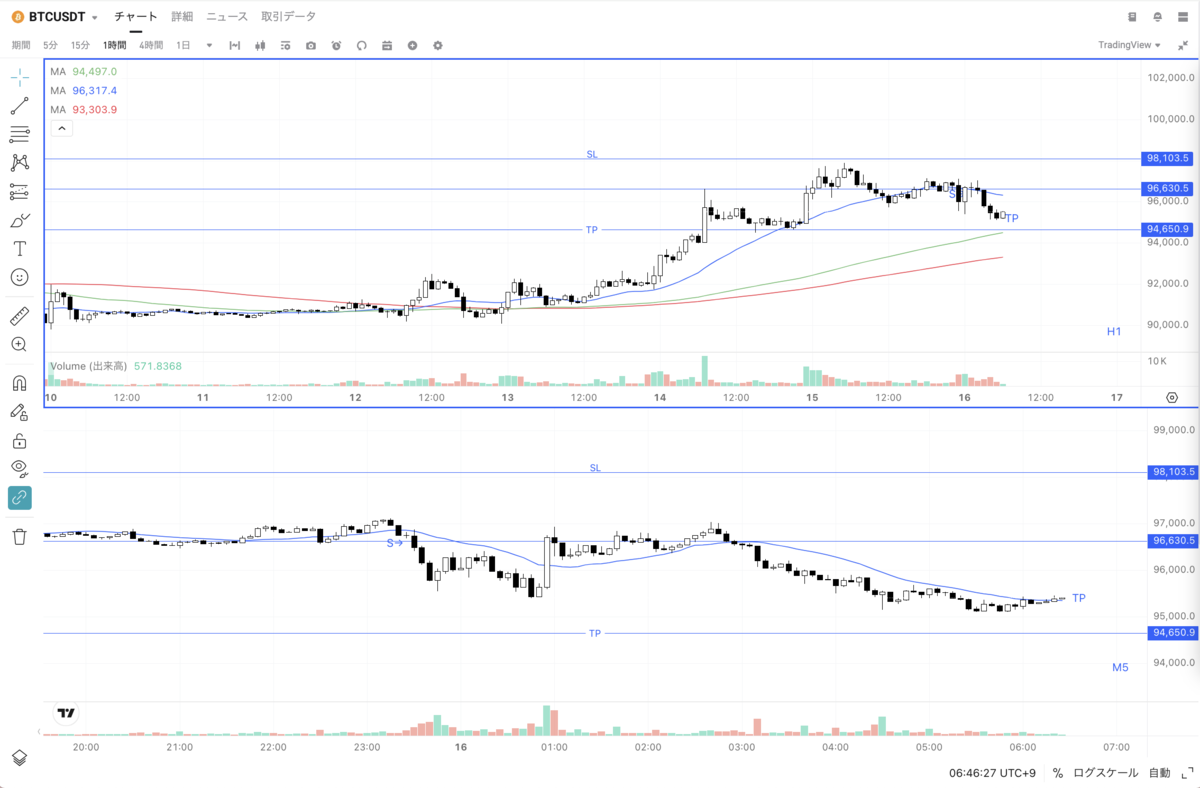Switch to 詳細 tab
Screen dimensions: 1200x788
pos(182,17)
